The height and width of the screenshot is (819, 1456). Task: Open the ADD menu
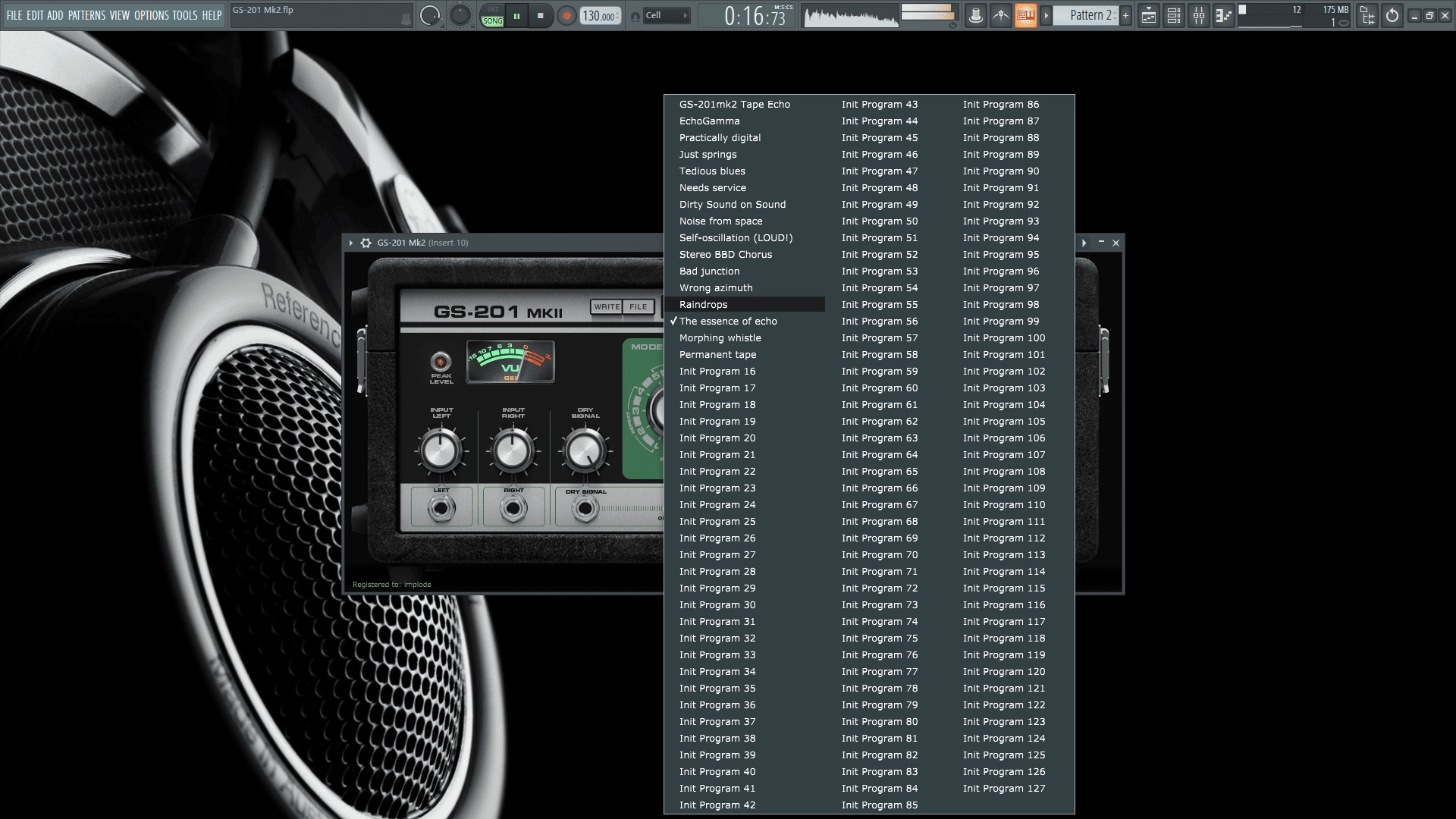click(x=55, y=15)
